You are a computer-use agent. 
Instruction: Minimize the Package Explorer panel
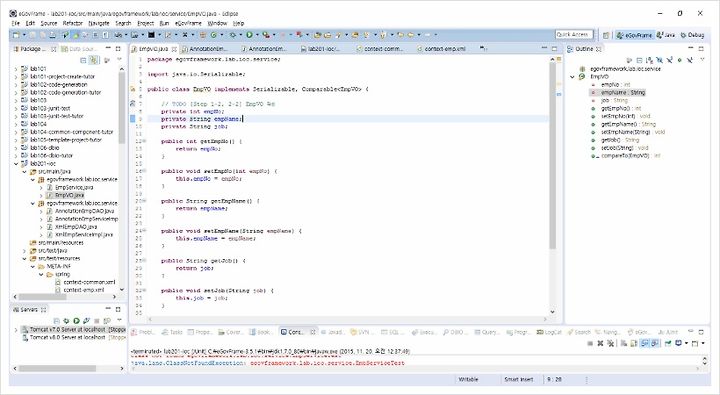pos(108,48)
